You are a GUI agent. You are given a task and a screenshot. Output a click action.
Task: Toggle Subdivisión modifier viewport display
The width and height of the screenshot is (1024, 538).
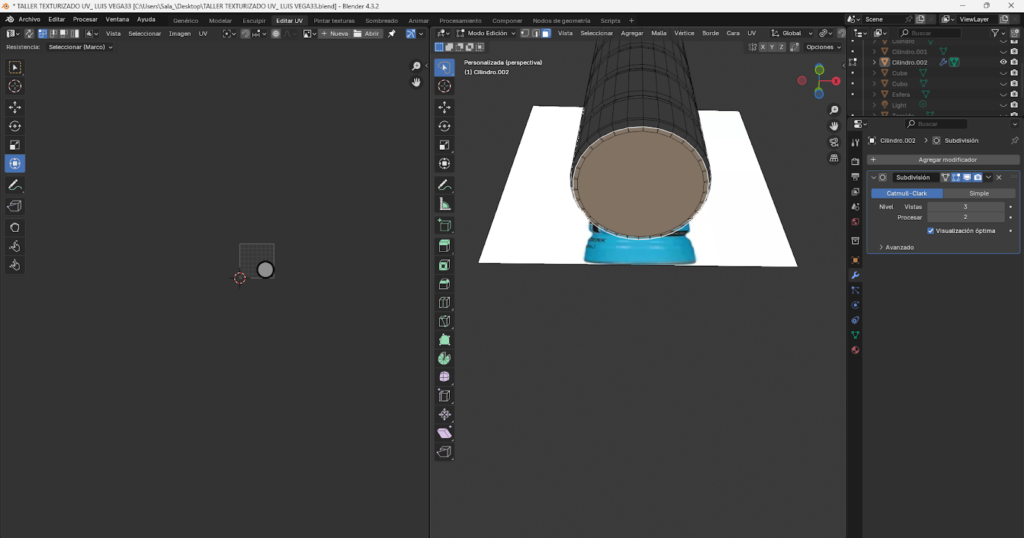tap(967, 178)
